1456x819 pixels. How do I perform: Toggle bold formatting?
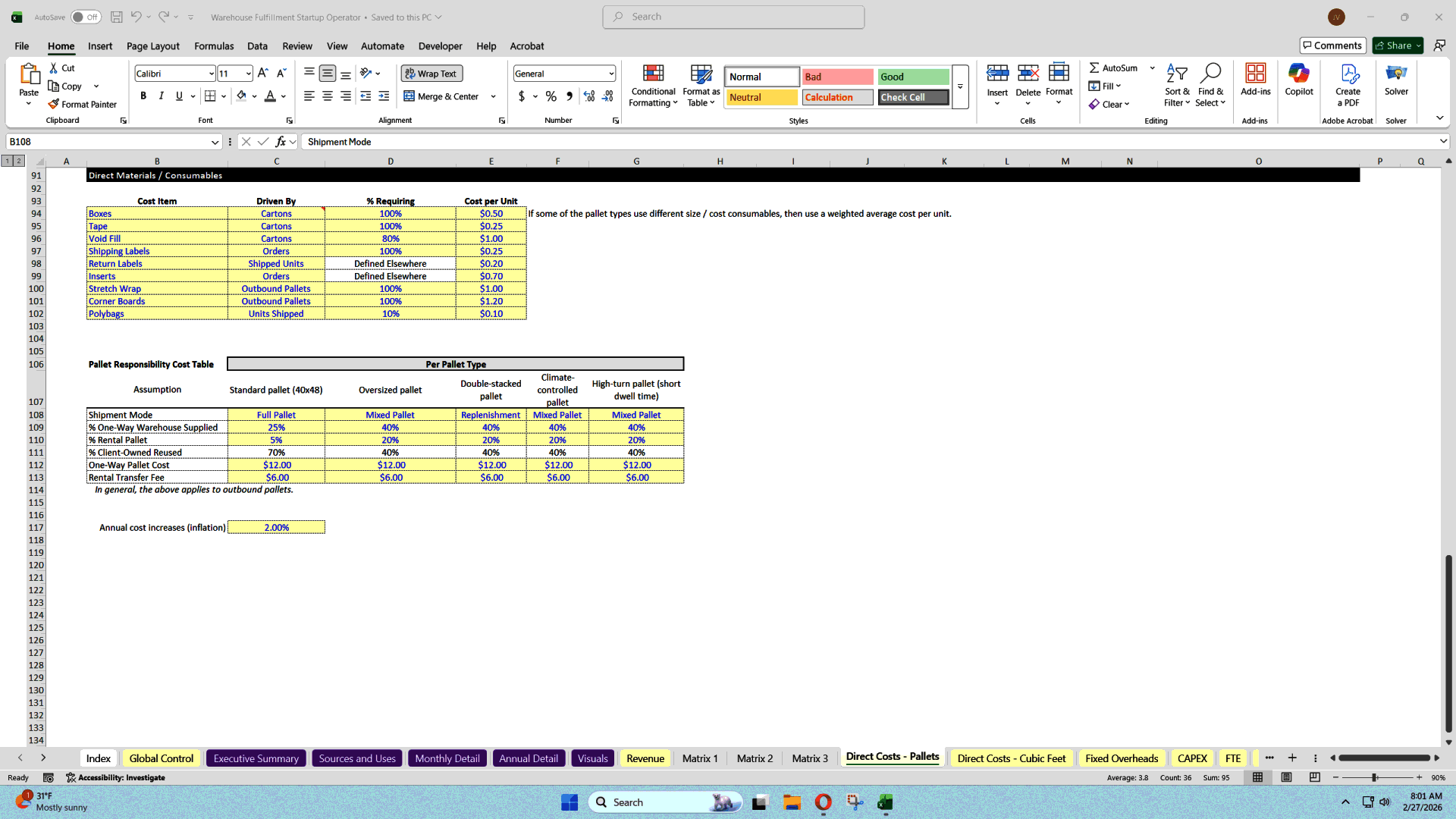[x=143, y=96]
